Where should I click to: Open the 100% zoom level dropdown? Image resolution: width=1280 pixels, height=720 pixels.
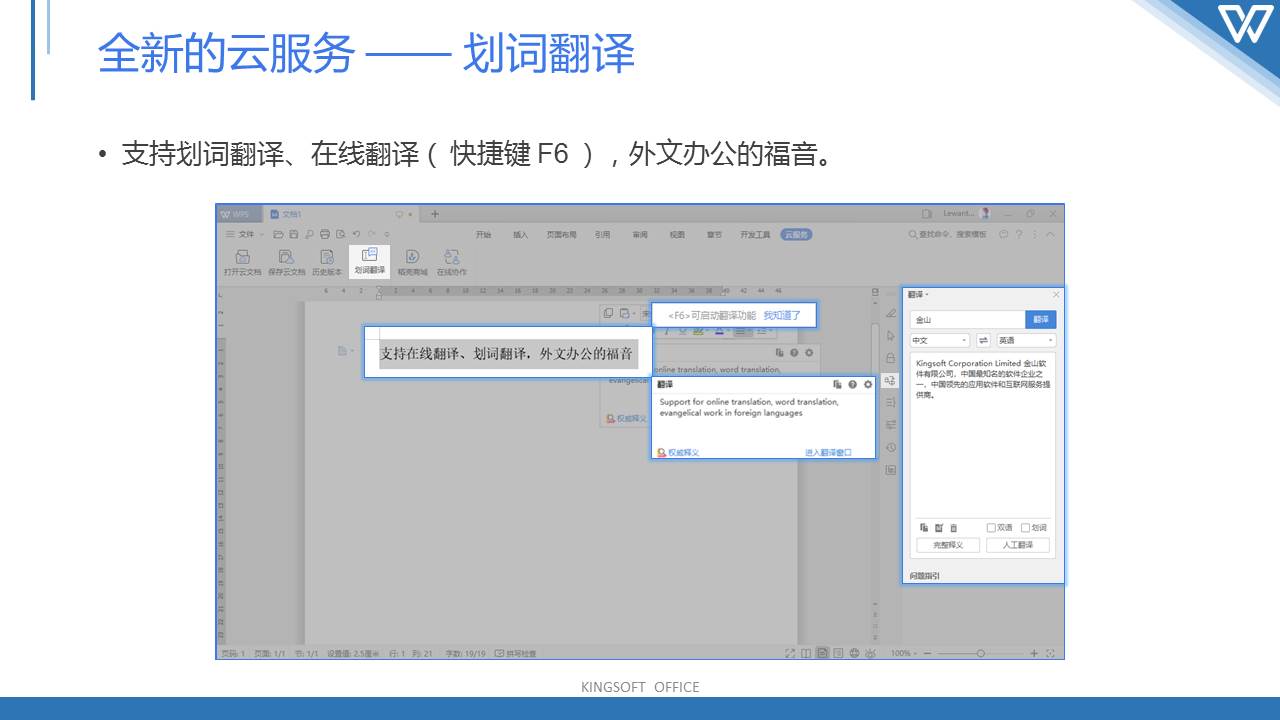pos(903,653)
